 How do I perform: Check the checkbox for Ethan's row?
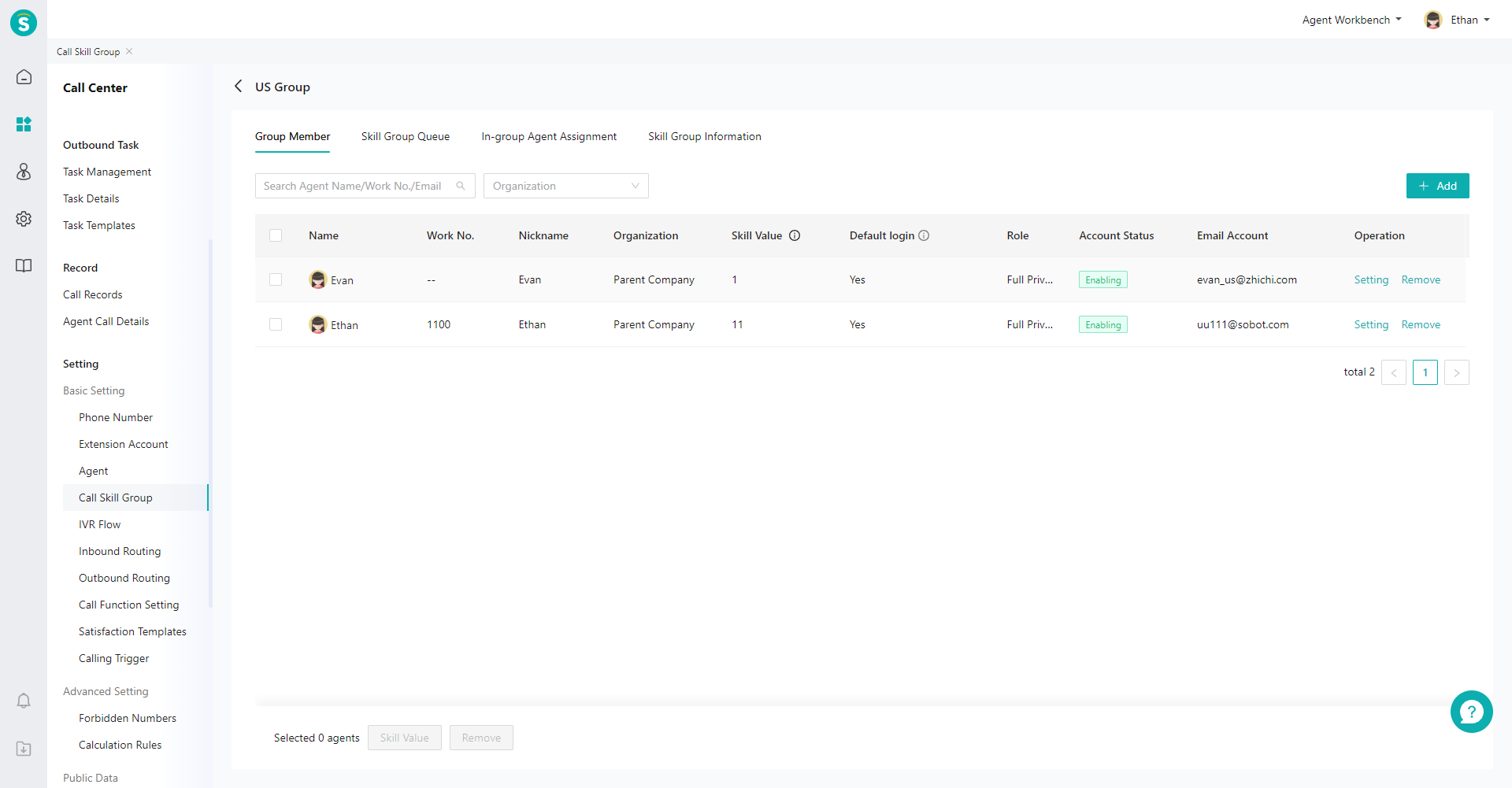pyautogui.click(x=276, y=324)
